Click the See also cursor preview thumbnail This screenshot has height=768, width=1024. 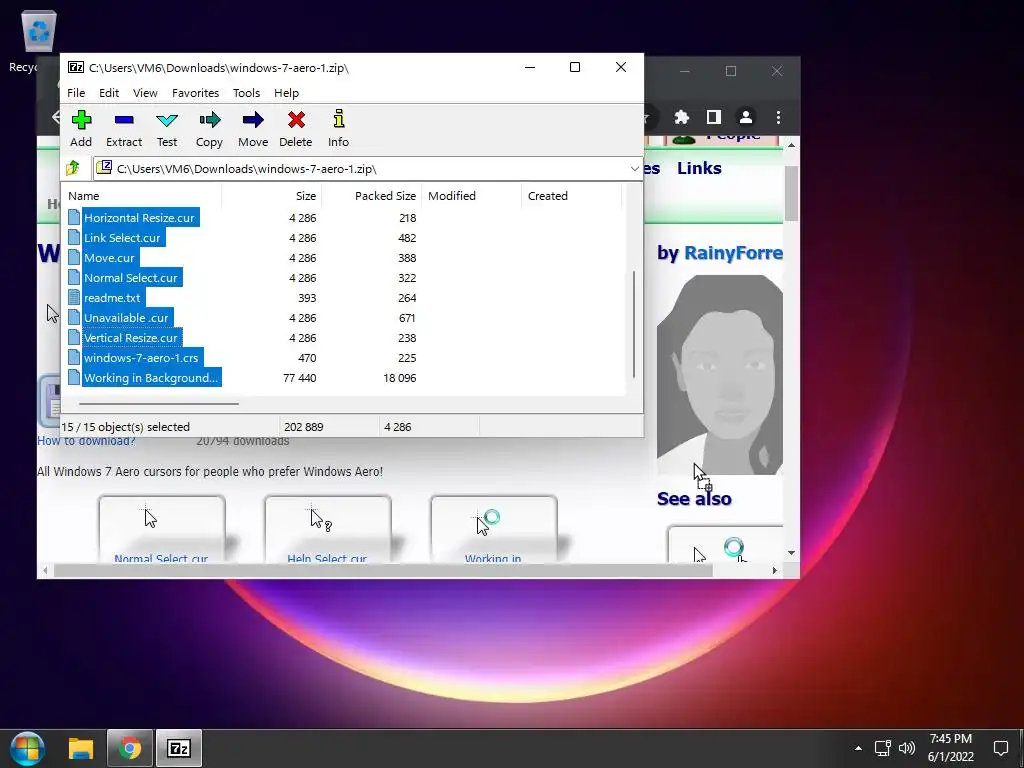click(x=725, y=545)
